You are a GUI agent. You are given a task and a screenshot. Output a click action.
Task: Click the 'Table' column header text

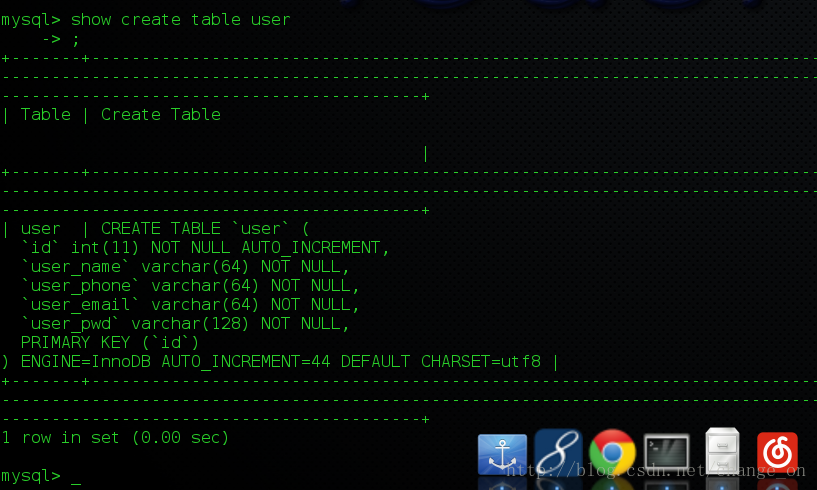(45, 115)
